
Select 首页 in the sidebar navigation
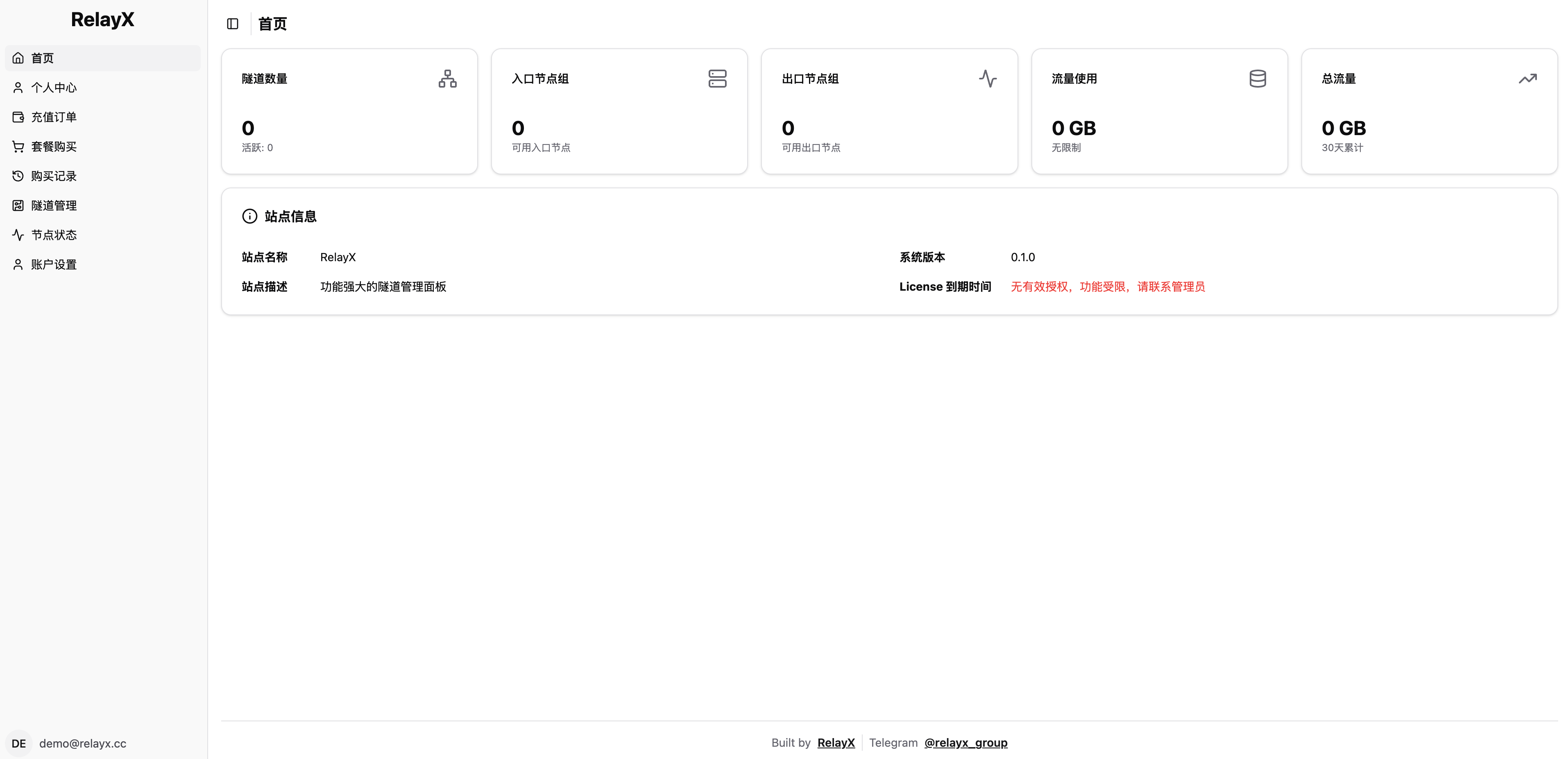[42, 58]
